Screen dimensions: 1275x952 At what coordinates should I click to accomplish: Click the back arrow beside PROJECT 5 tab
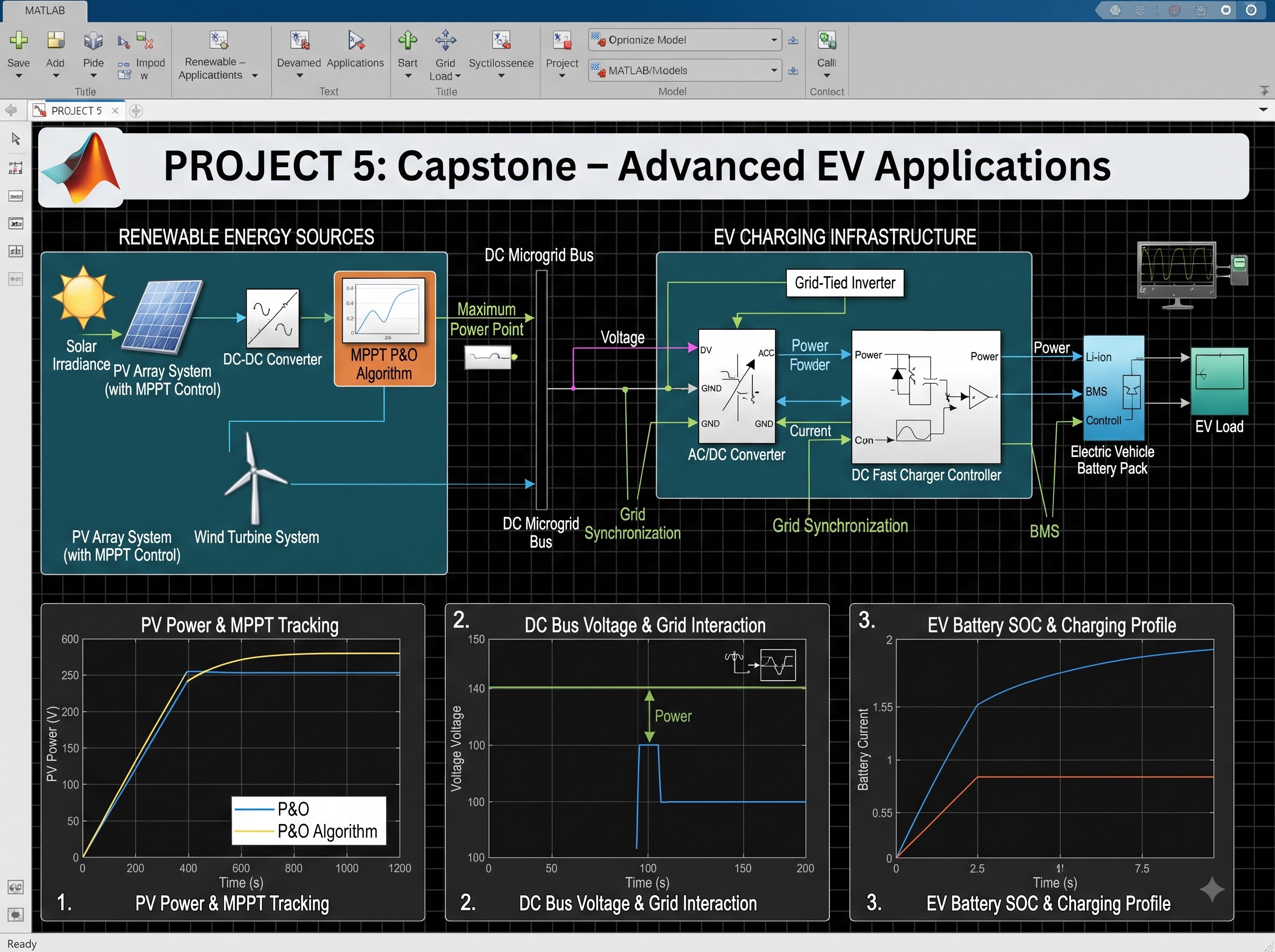coord(11,110)
